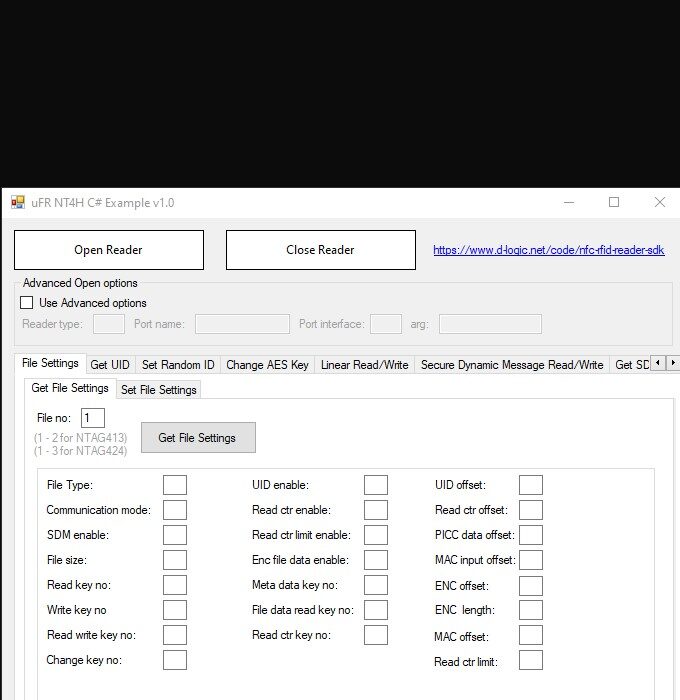Enable Use Advanced options checkbox
The height and width of the screenshot is (700, 680).
click(26, 303)
